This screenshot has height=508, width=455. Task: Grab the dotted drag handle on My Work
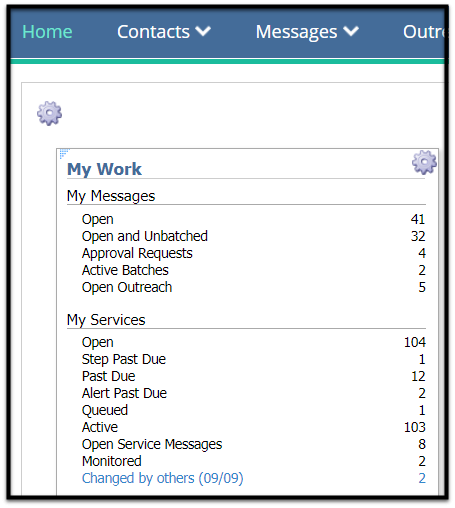click(x=64, y=154)
